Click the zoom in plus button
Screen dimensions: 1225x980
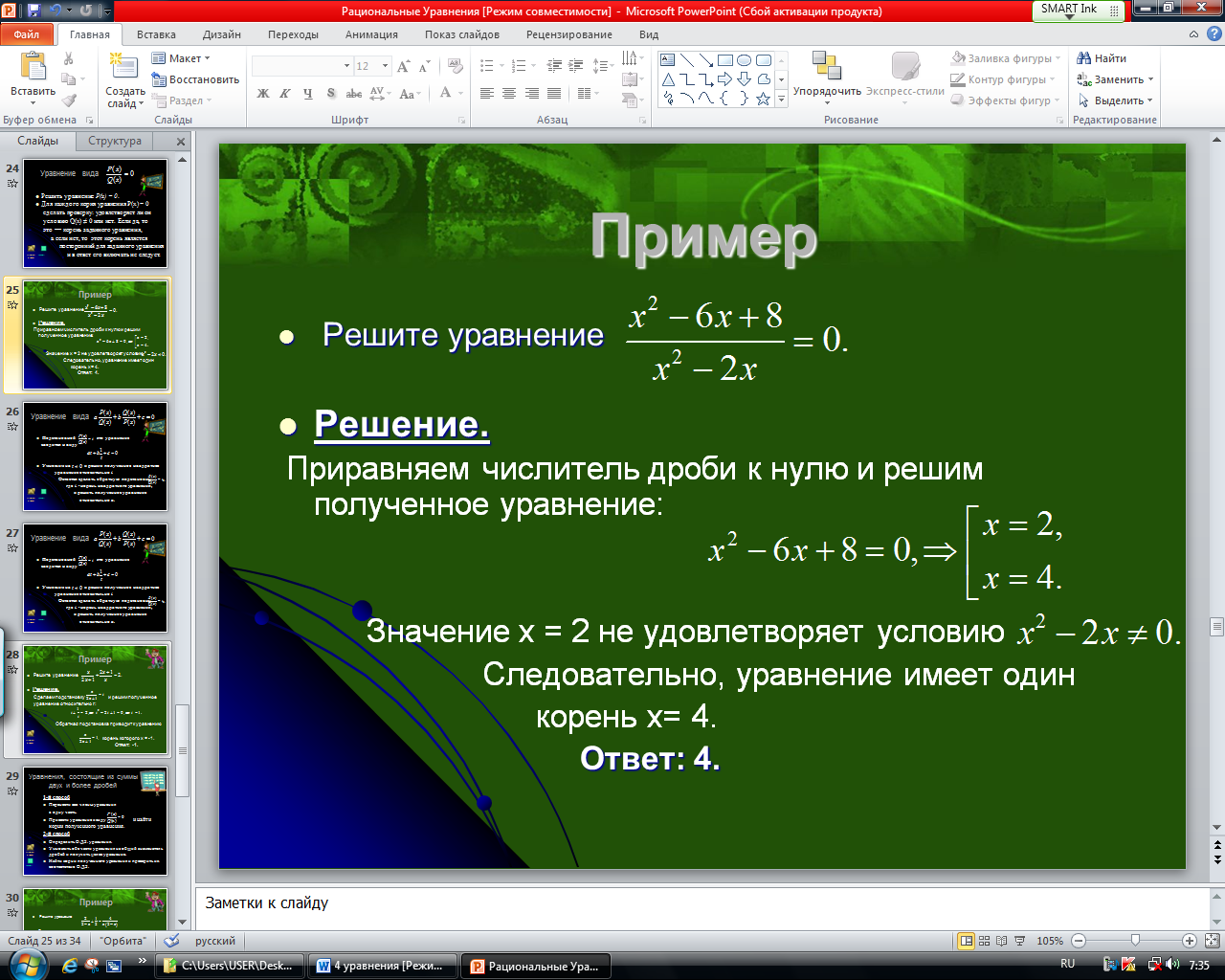tap(1189, 941)
